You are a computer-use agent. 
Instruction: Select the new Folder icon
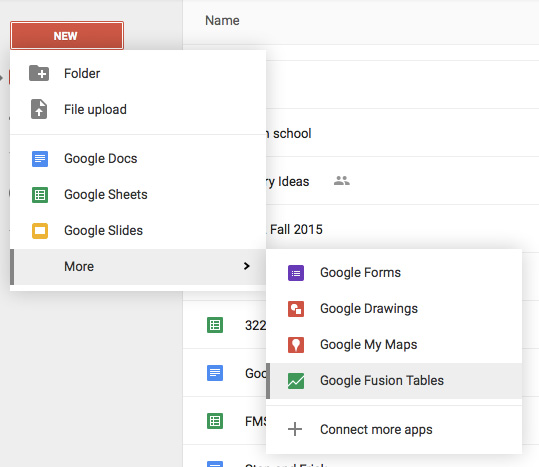click(39, 73)
